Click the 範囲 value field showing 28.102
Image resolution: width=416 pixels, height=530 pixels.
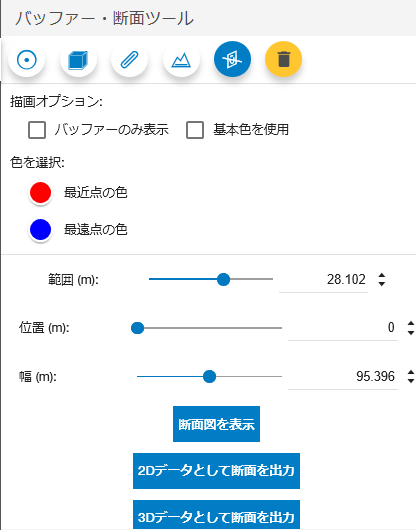point(323,280)
